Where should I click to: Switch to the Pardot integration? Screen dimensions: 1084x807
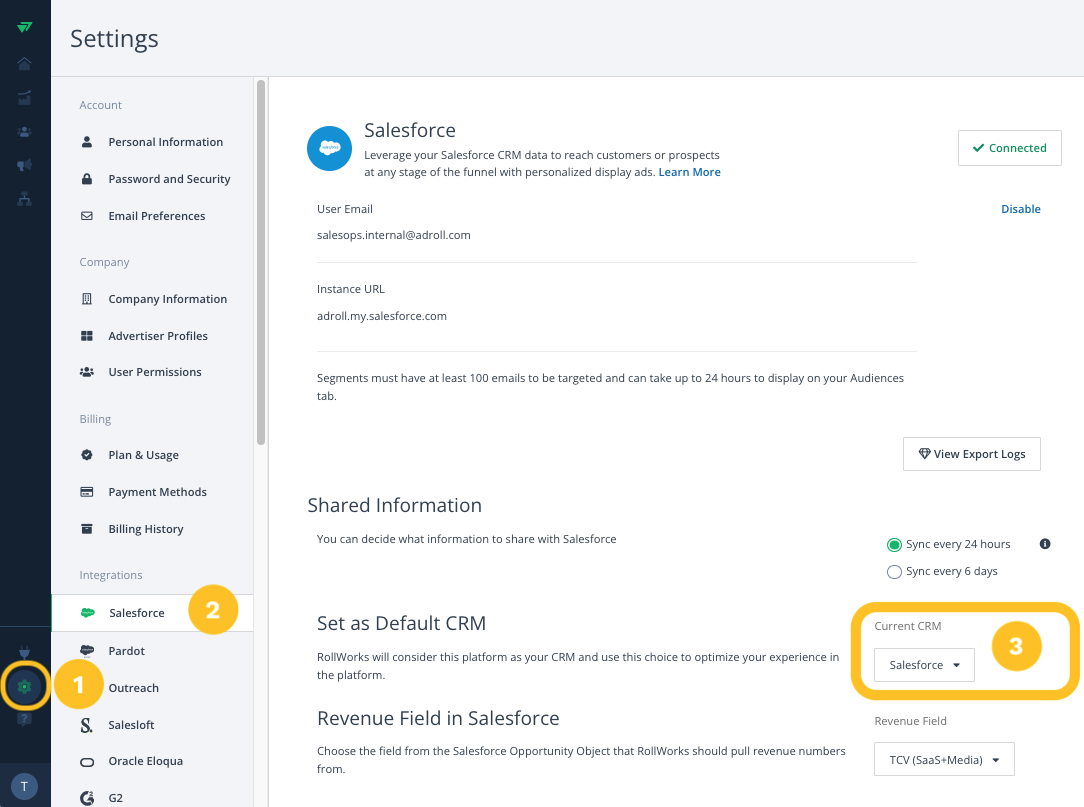[x=127, y=650]
